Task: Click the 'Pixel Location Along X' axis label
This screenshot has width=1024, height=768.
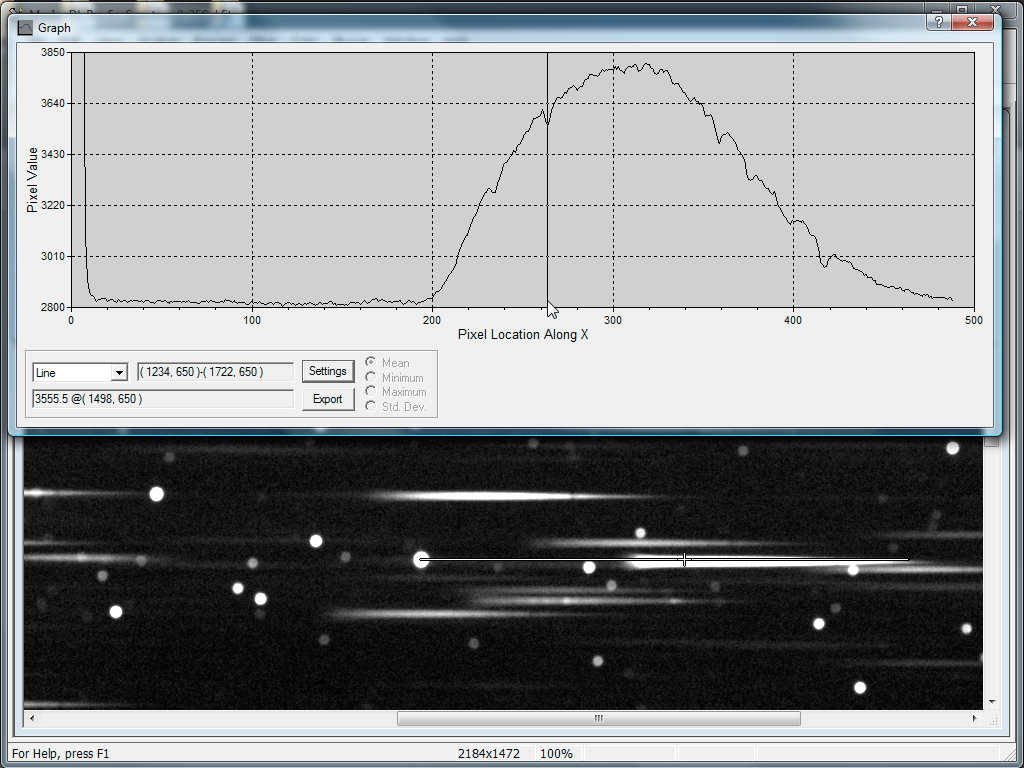Action: click(x=523, y=334)
